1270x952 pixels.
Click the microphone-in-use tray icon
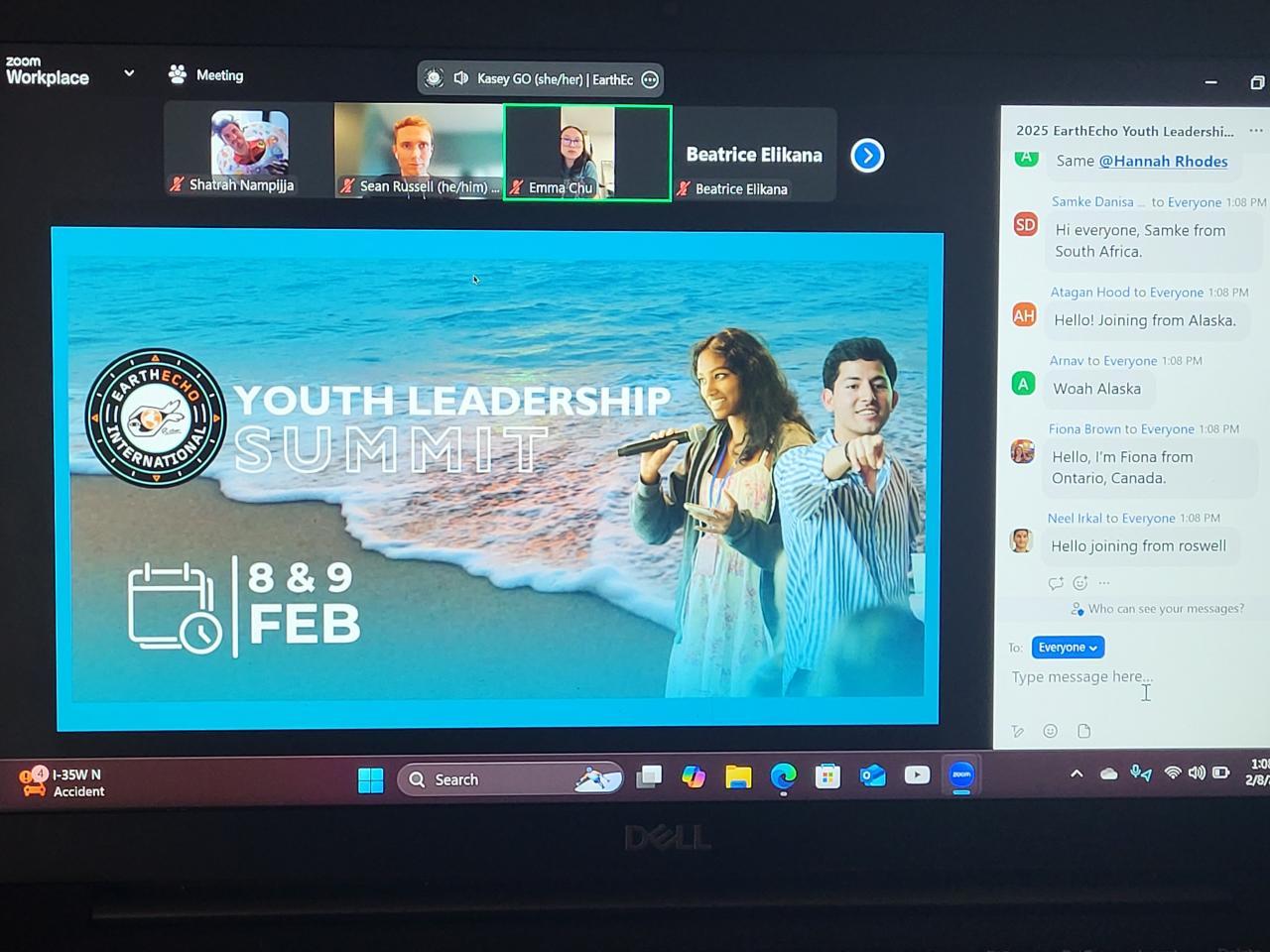point(1141,773)
